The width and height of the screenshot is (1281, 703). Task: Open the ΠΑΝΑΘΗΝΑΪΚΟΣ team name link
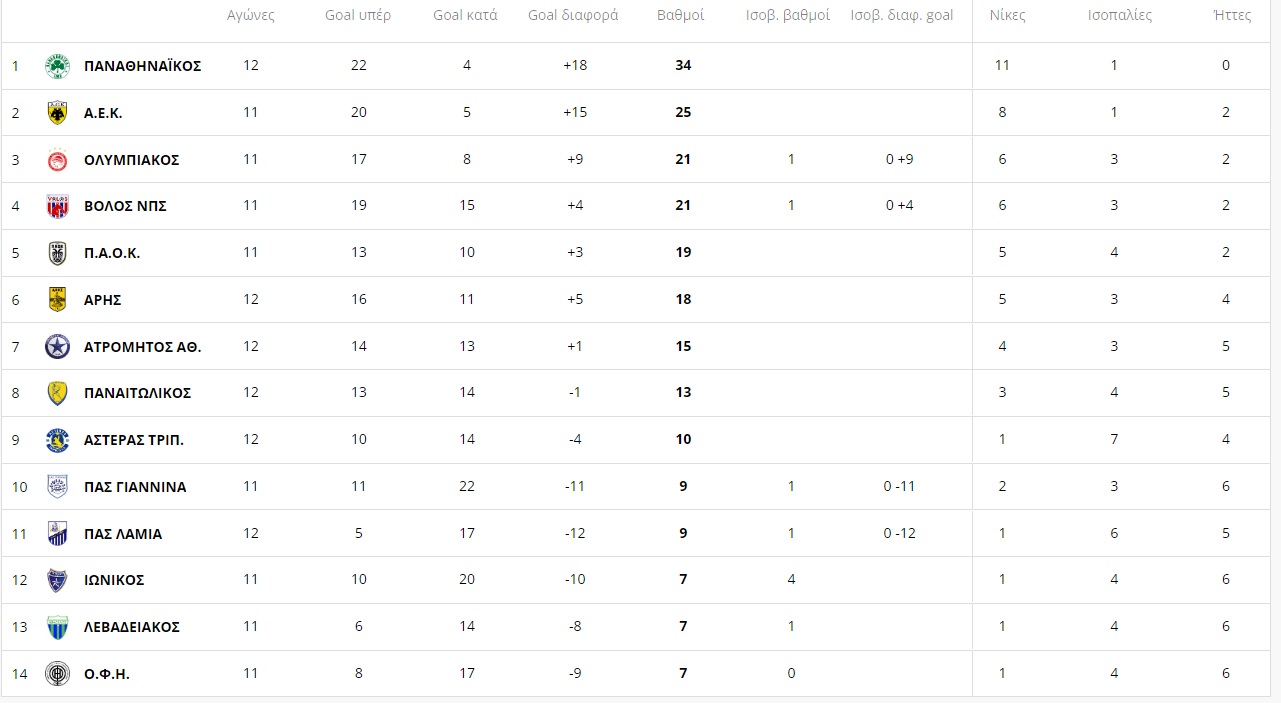143,66
